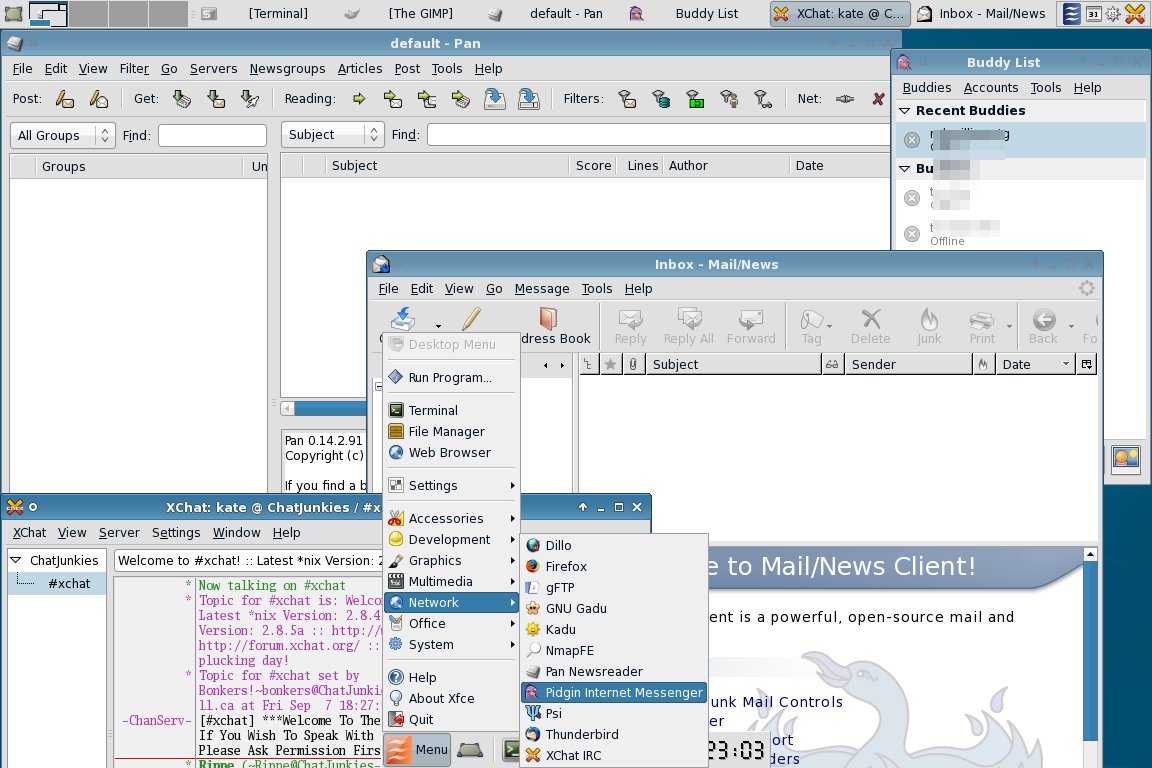Viewport: 1152px width, 768px height.
Task: Open Buddies menu in Buddy List
Action: (x=926, y=87)
